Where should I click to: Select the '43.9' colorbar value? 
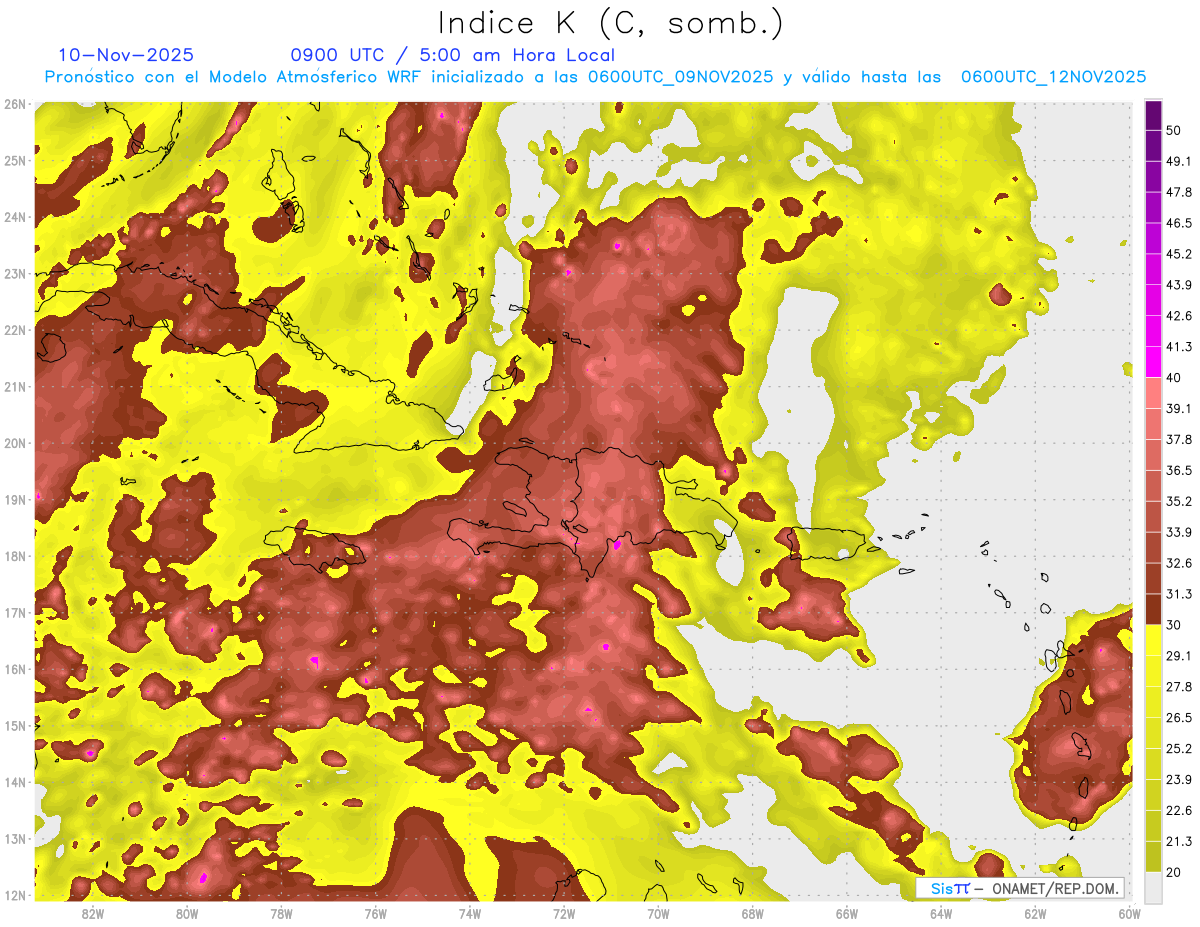pyautogui.click(x=1179, y=285)
